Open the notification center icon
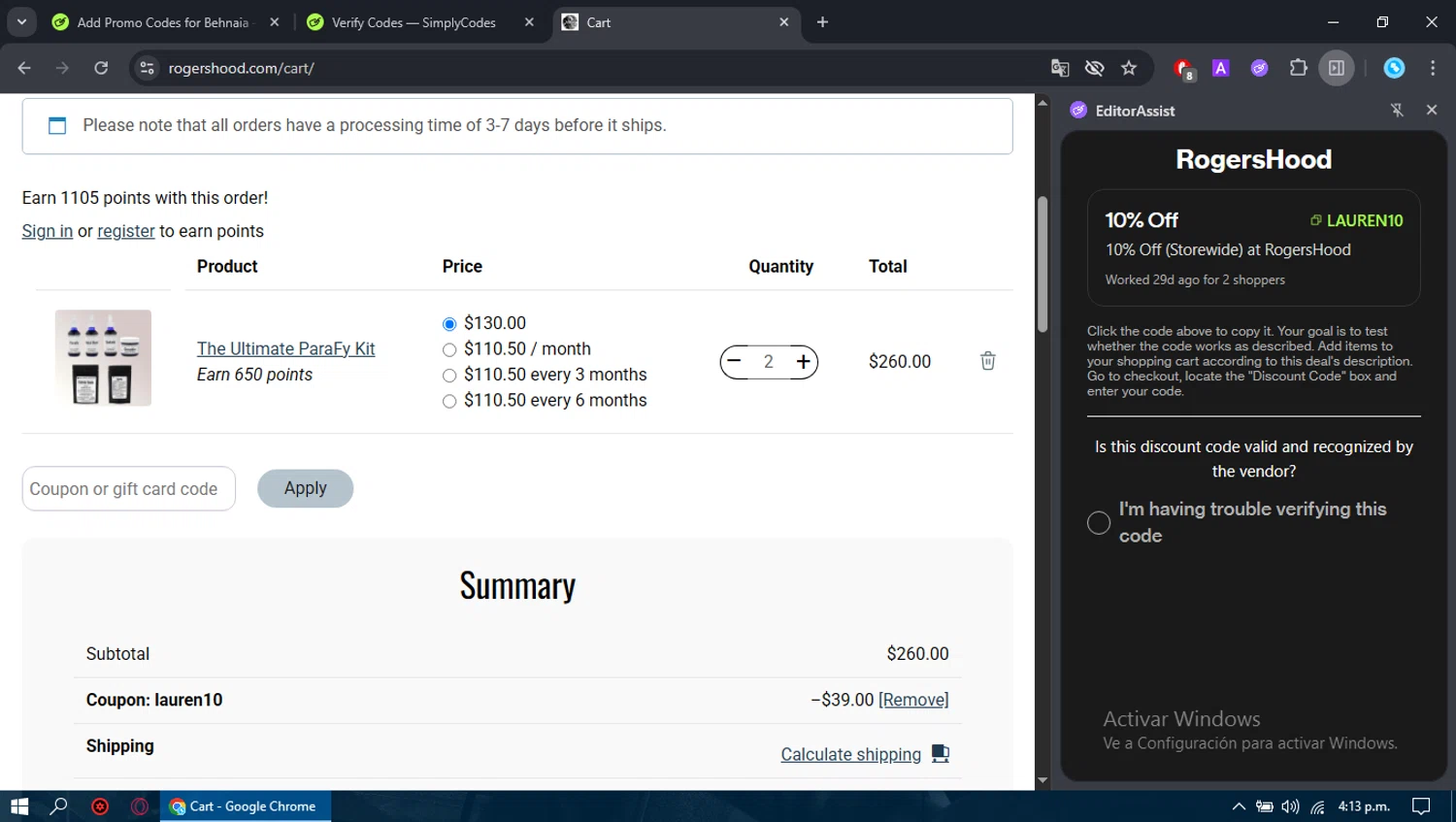This screenshot has width=1456, height=822. pos(1421,806)
